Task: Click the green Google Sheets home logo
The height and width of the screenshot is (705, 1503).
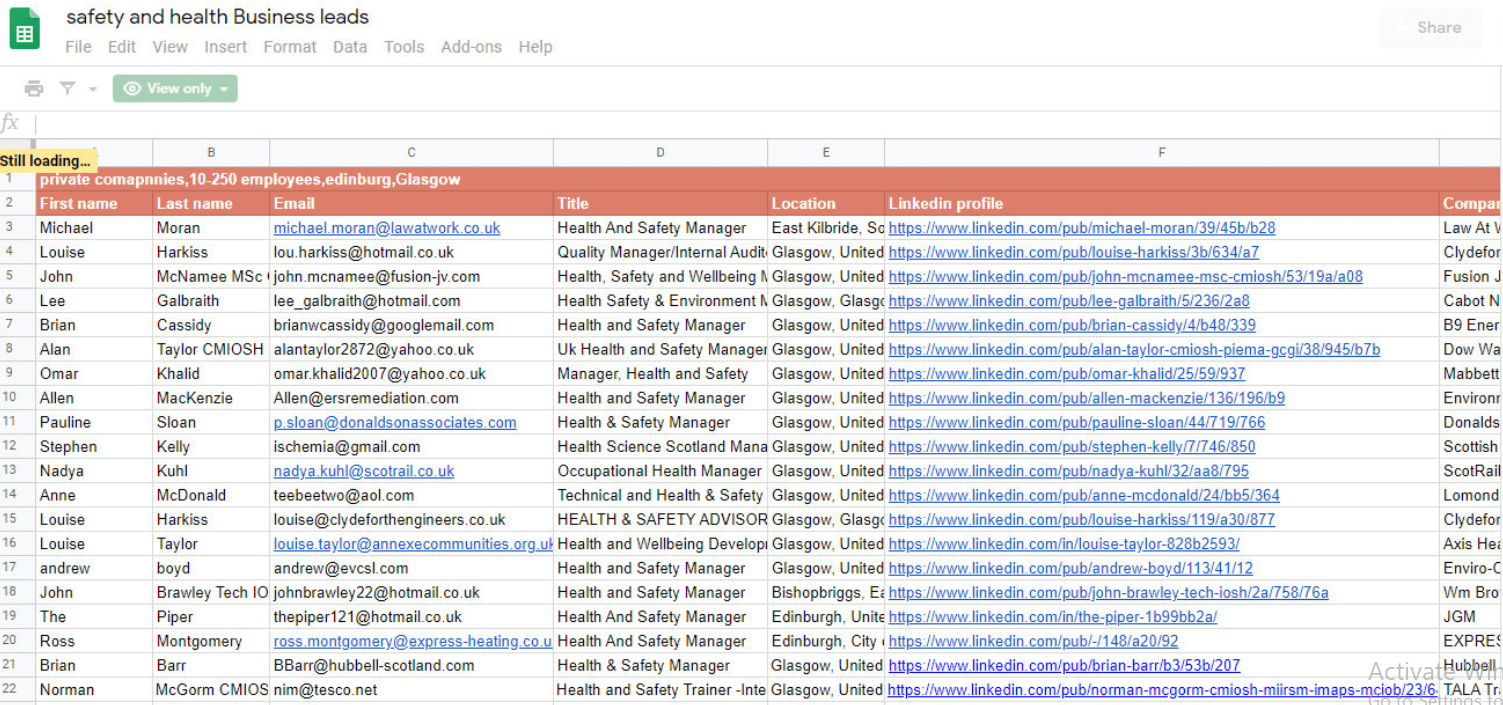Action: [x=25, y=29]
